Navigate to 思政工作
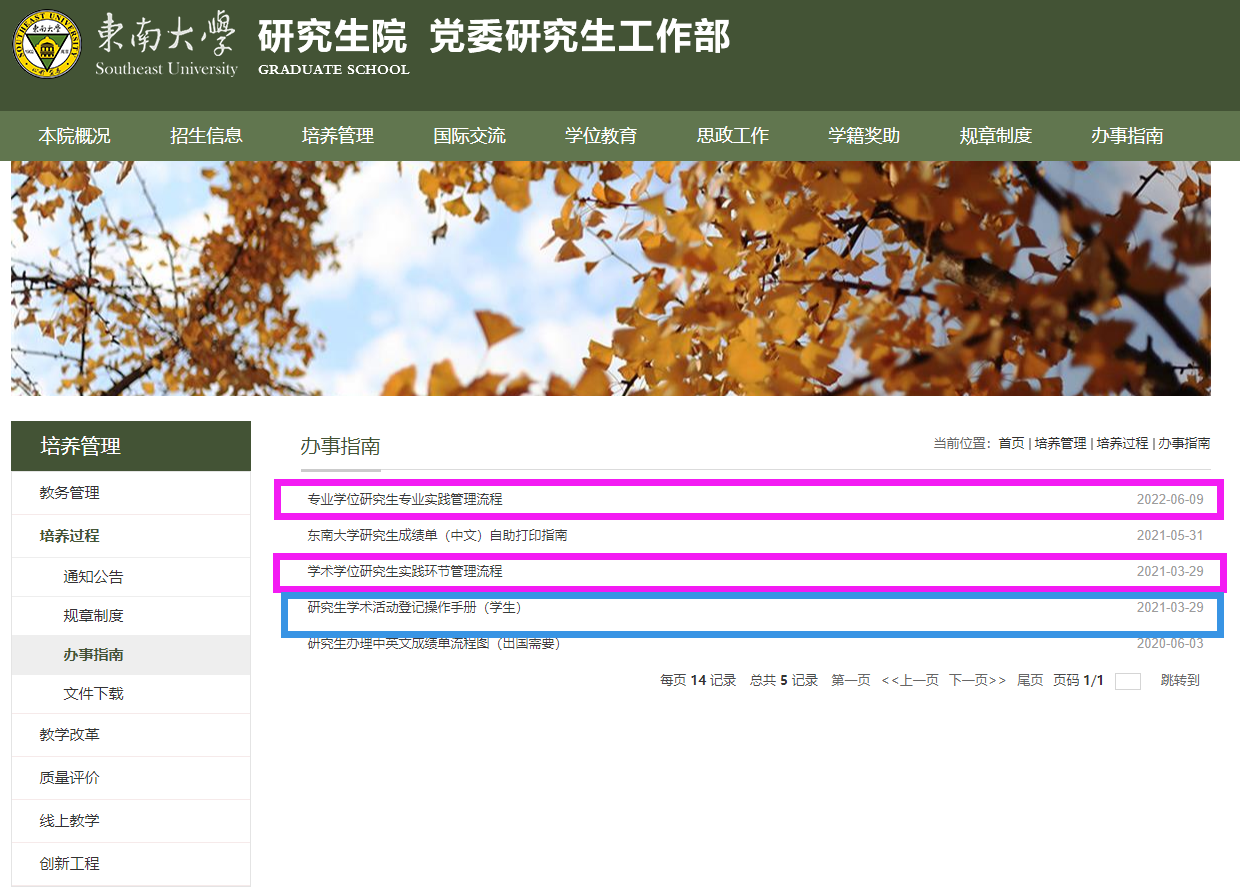 point(732,136)
